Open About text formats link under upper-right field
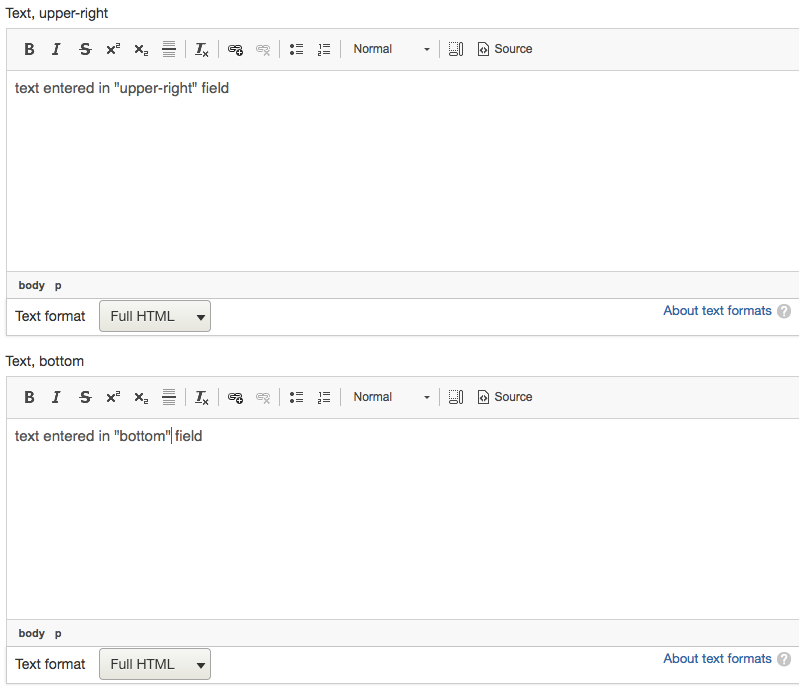The width and height of the screenshot is (799, 687). (717, 311)
